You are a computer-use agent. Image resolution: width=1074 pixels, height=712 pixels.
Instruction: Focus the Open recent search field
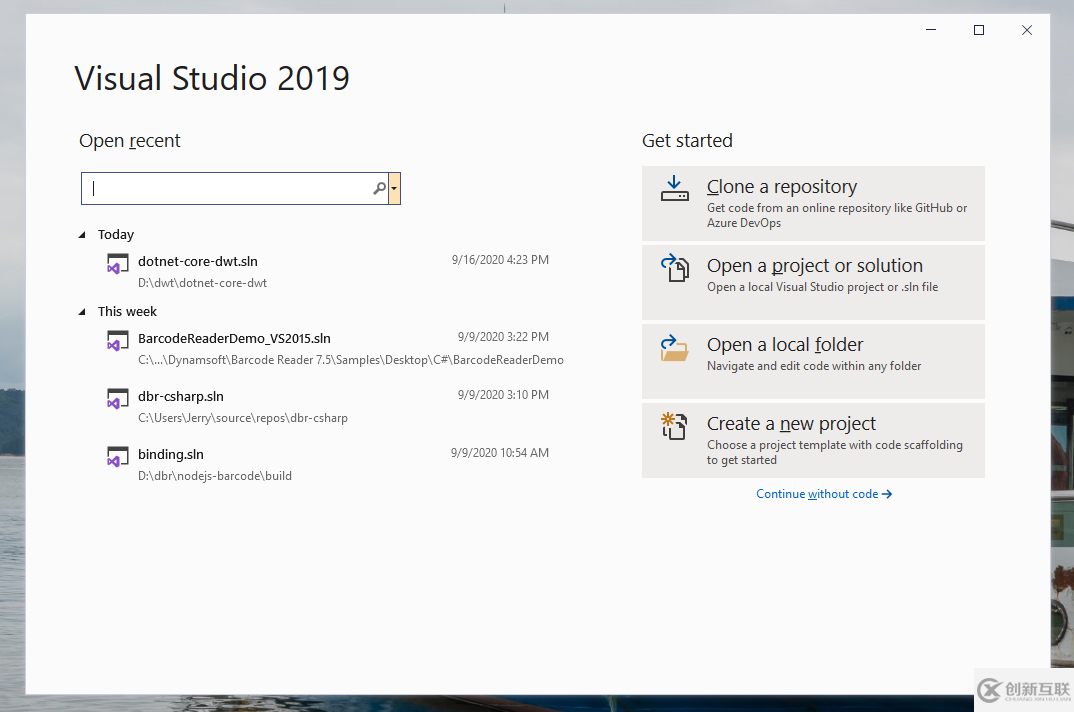click(x=234, y=188)
